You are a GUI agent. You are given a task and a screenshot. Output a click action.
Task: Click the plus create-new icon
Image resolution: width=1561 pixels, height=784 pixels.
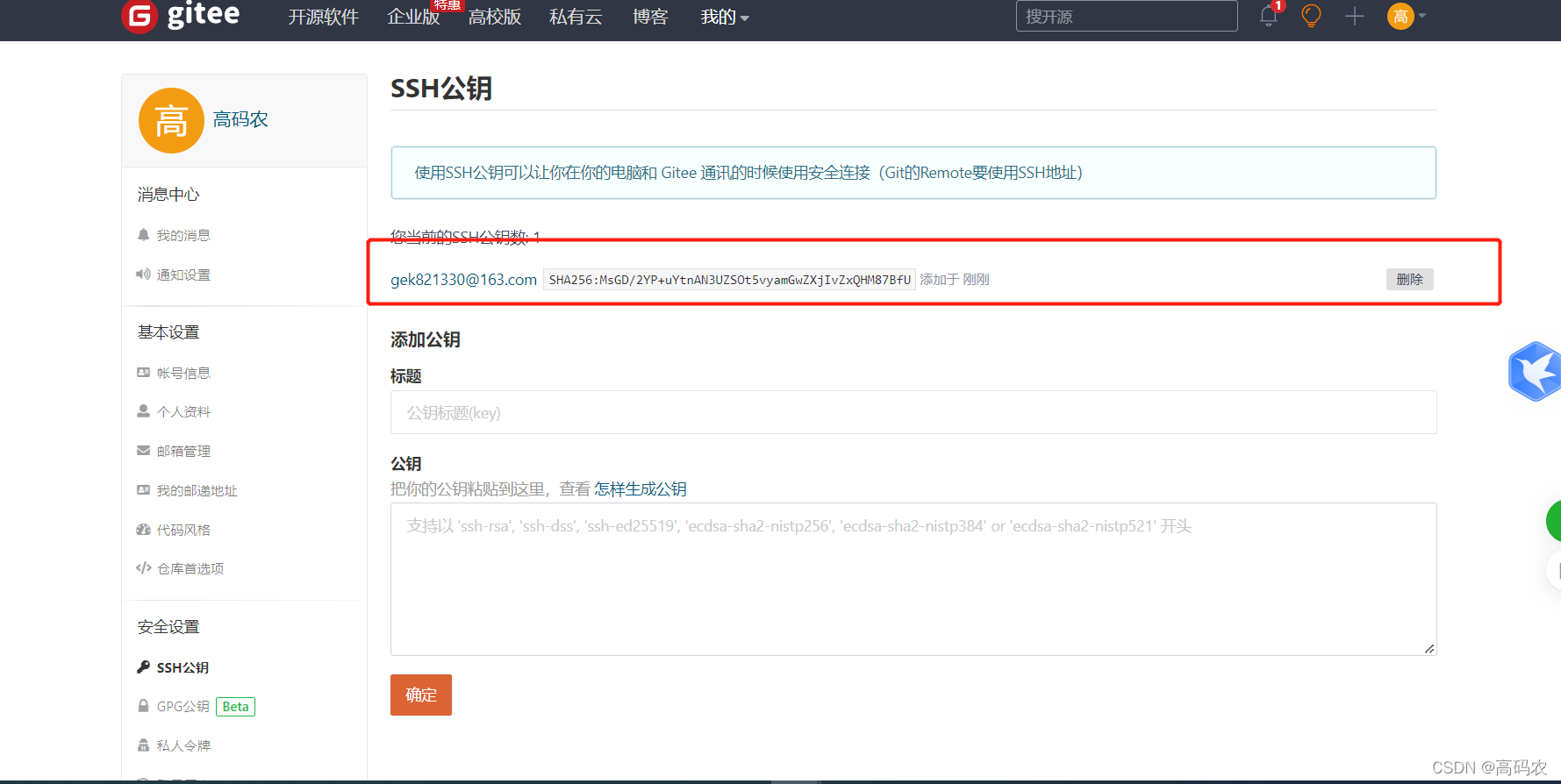pos(1355,16)
